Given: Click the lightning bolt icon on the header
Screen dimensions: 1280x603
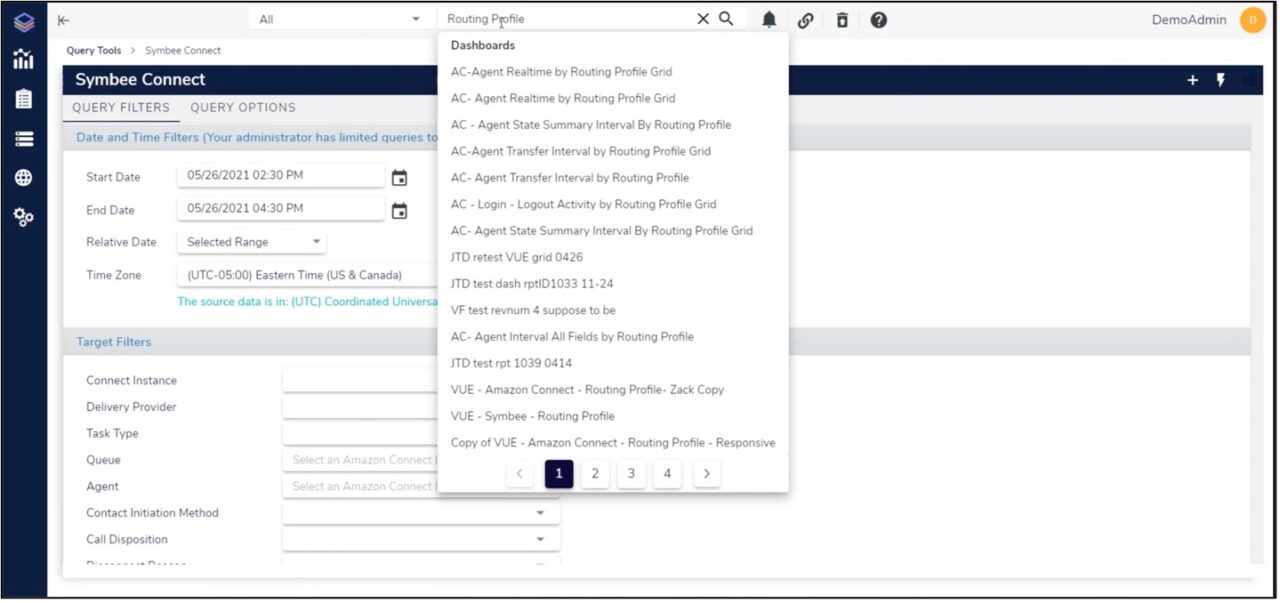Looking at the screenshot, I should pos(1221,80).
